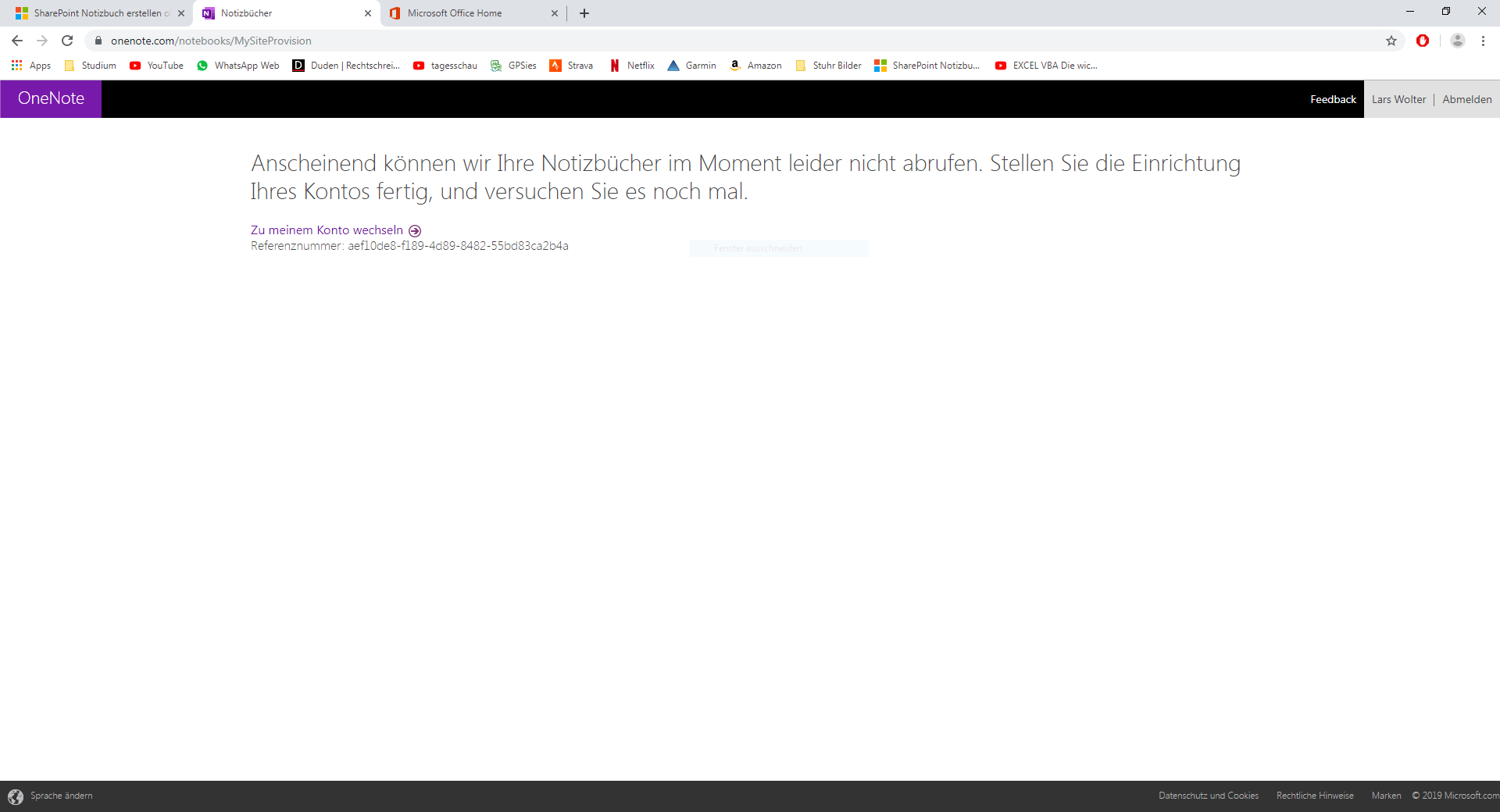The width and height of the screenshot is (1500, 812).
Task: Open the Duden Rechtschreibung bookmark
Action: click(x=346, y=66)
